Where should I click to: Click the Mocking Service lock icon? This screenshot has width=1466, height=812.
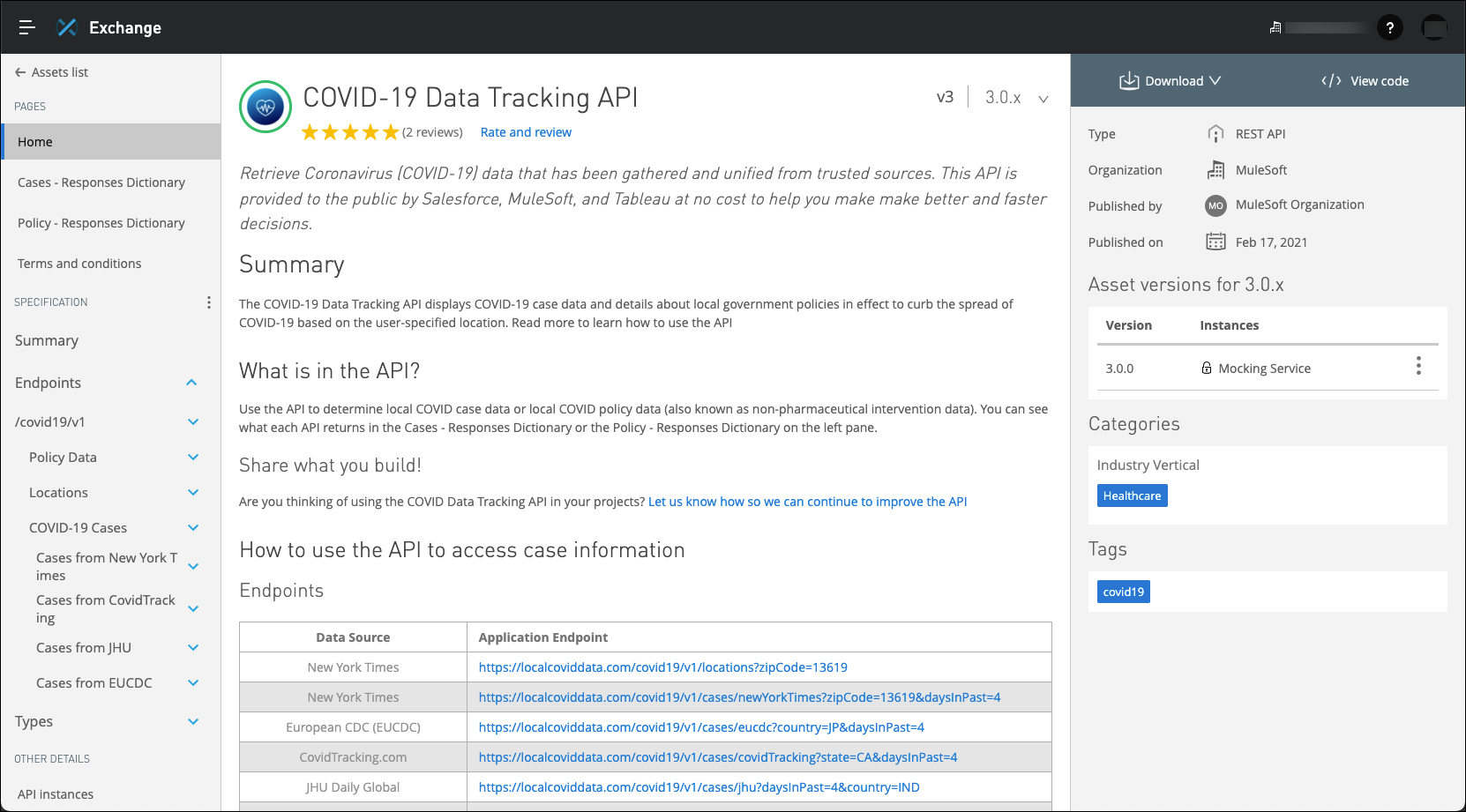(1207, 368)
